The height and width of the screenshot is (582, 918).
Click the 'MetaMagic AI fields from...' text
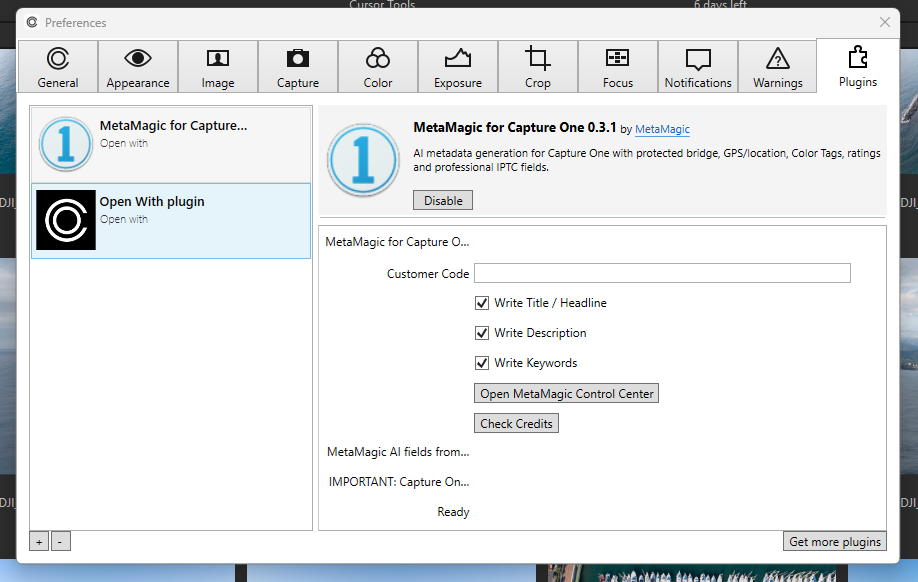398,452
